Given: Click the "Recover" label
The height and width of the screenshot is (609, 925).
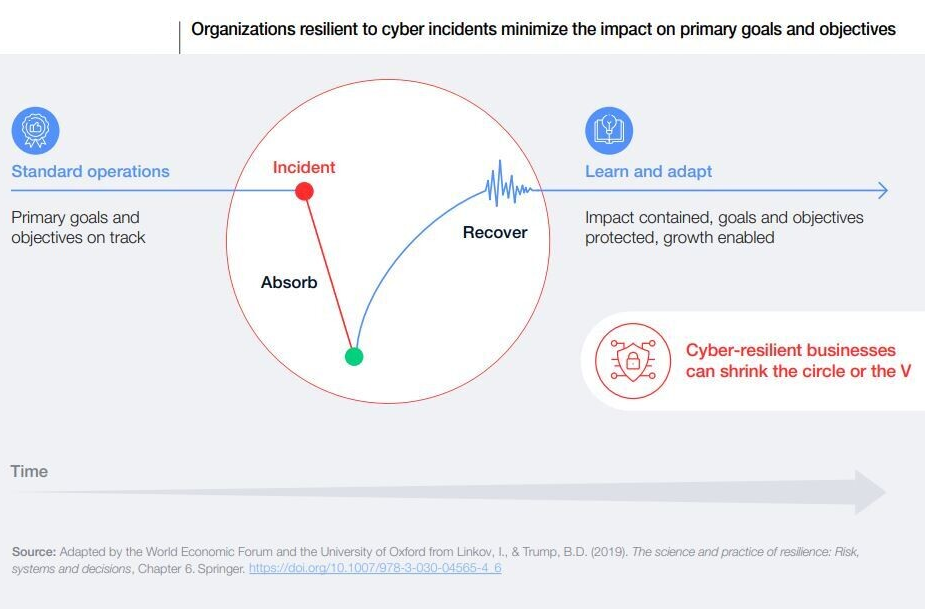Looking at the screenshot, I should click(494, 232).
